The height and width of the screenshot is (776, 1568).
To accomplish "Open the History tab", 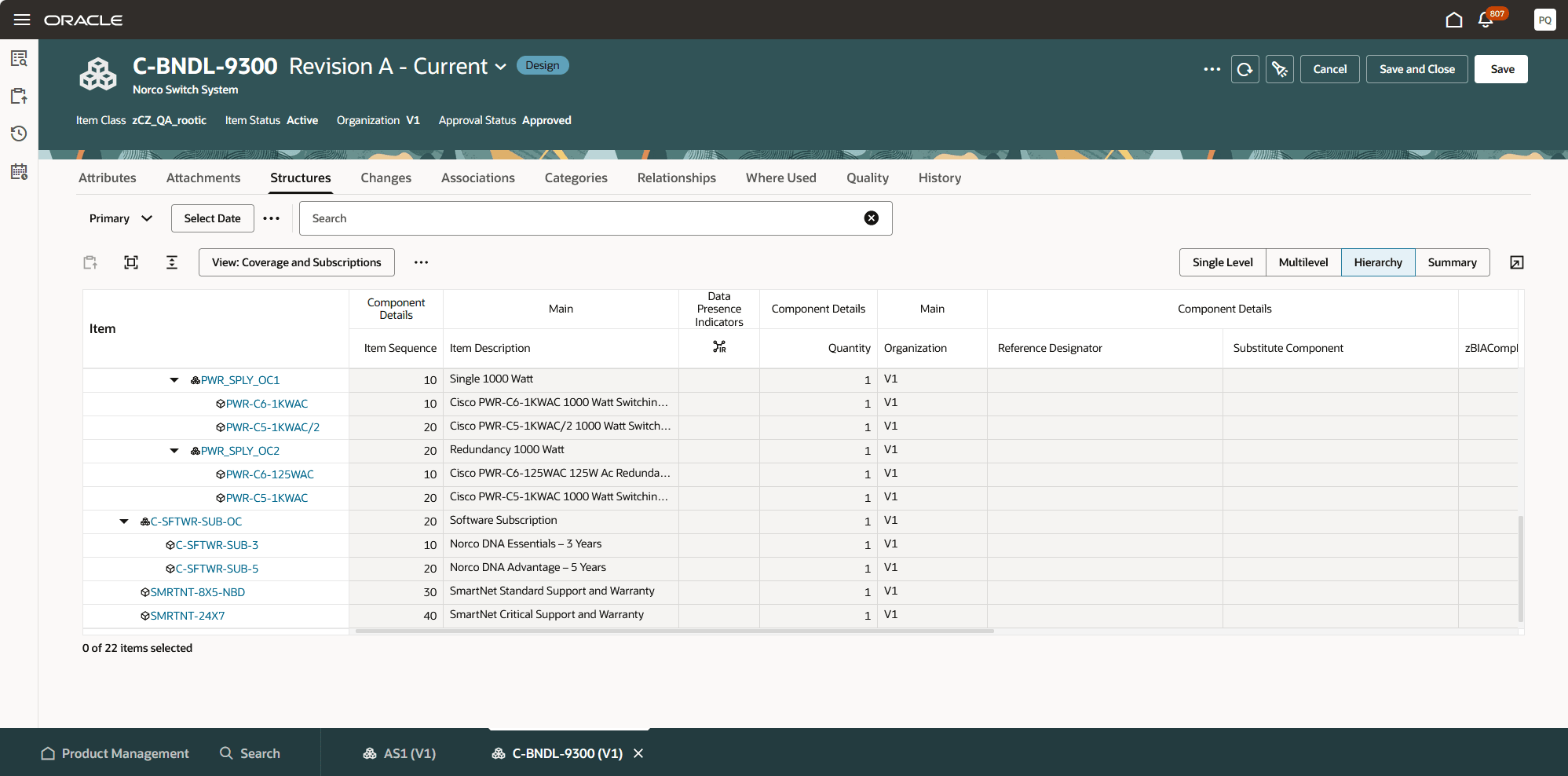I will coord(940,178).
